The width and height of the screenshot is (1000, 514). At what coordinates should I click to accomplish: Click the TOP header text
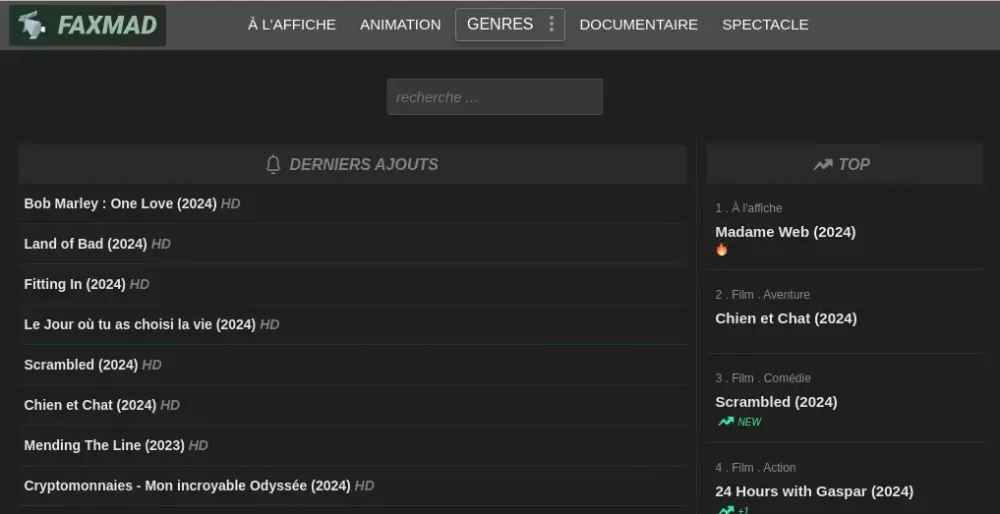[x=854, y=165]
